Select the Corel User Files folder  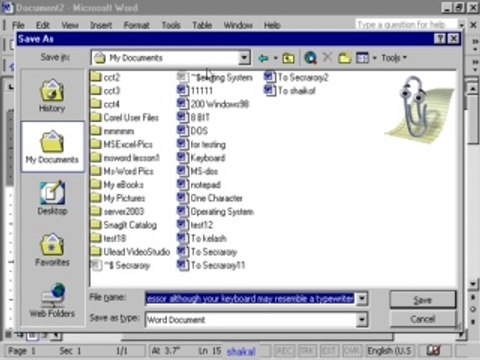(125, 117)
